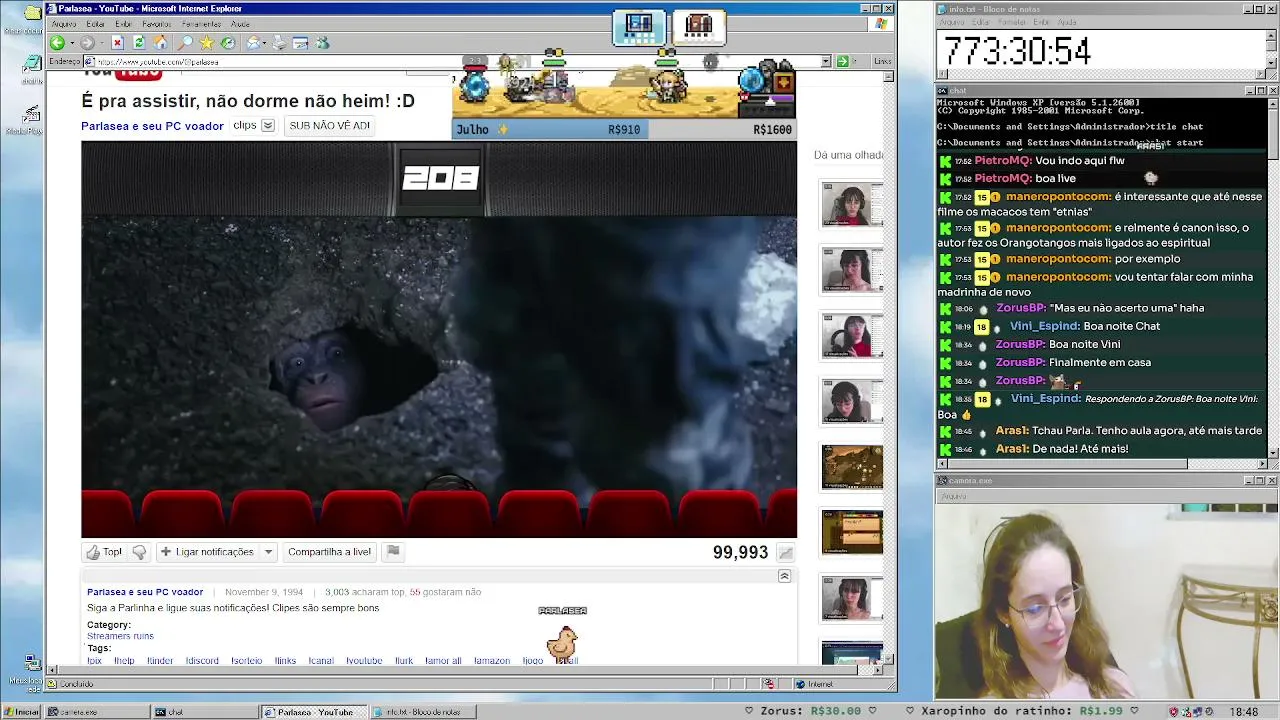Click the view count 99,993
The image size is (1280, 720).
(740, 553)
